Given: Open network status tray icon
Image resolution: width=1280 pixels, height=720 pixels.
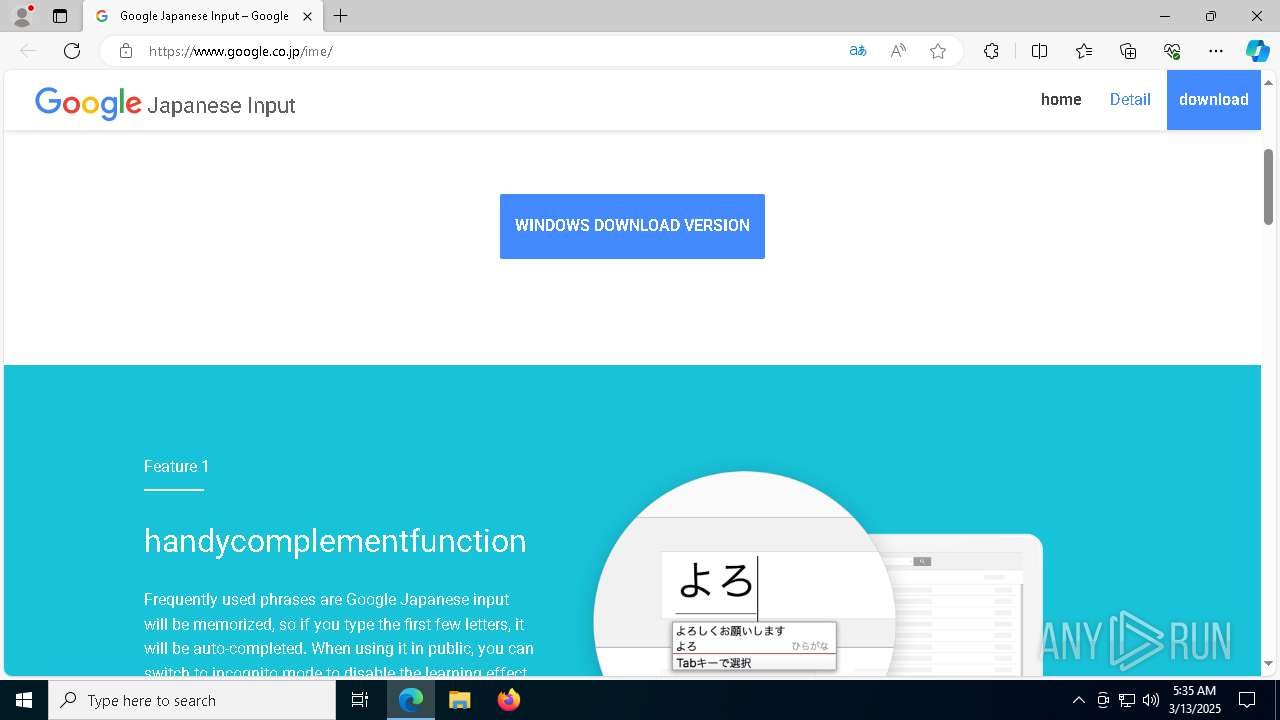Looking at the screenshot, I should click(1127, 700).
